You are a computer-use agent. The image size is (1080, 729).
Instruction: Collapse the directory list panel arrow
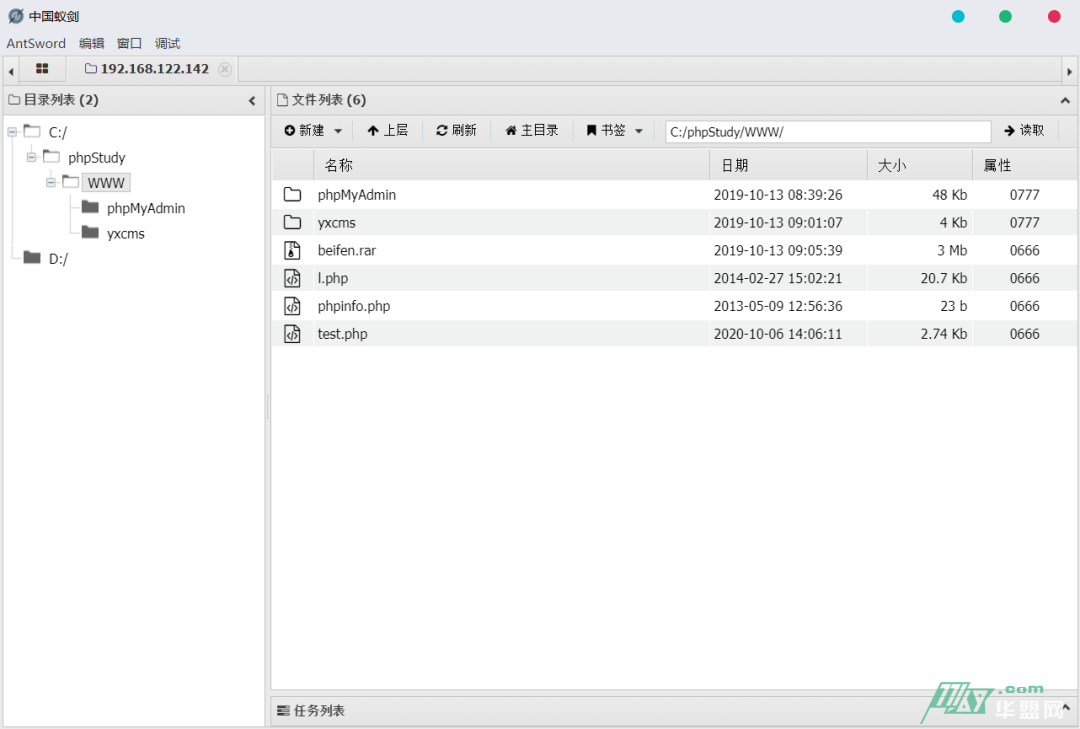tap(252, 101)
